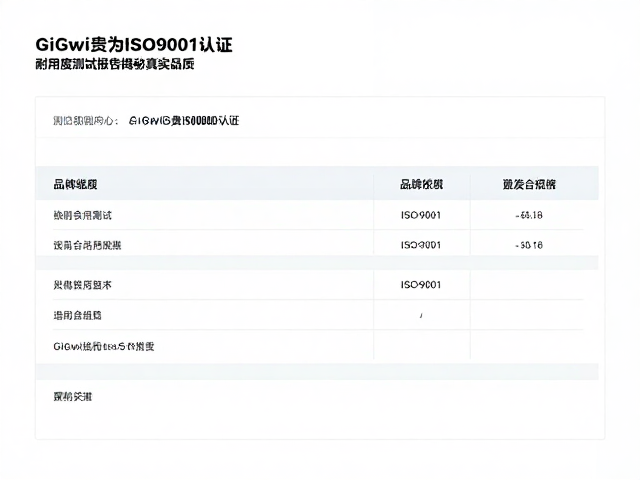The height and width of the screenshot is (480, 640).
Task: Click the ISO9001 cell in the first table row
Action: 421,215
